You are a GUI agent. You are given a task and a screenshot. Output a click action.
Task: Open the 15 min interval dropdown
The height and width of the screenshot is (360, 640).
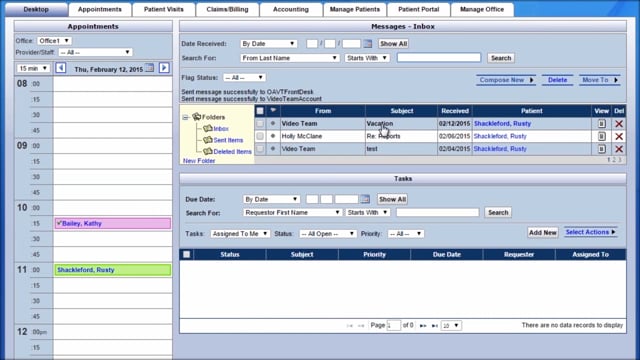click(33, 68)
